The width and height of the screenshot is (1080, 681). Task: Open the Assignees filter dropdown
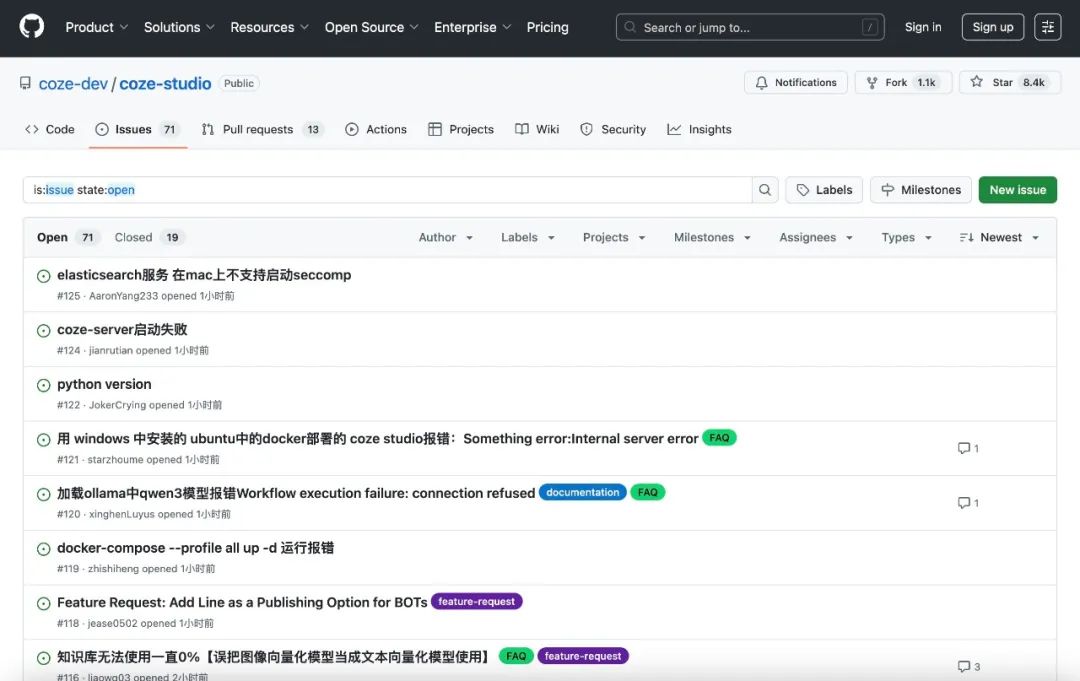(816, 238)
